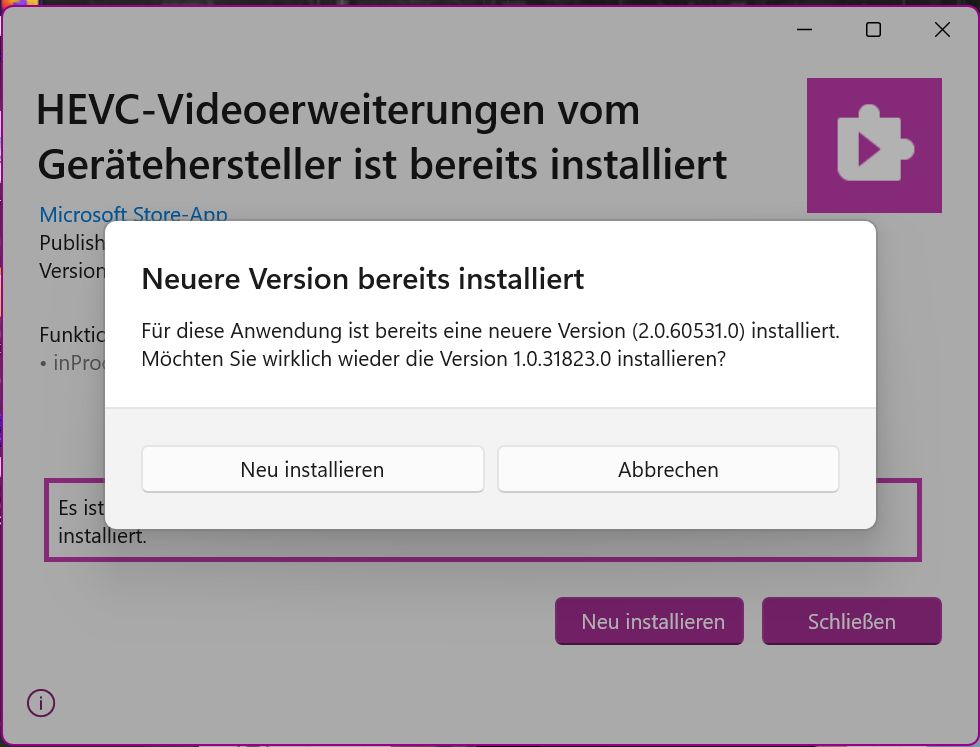Confirm with white Neu installieren dialog button

tap(312, 469)
